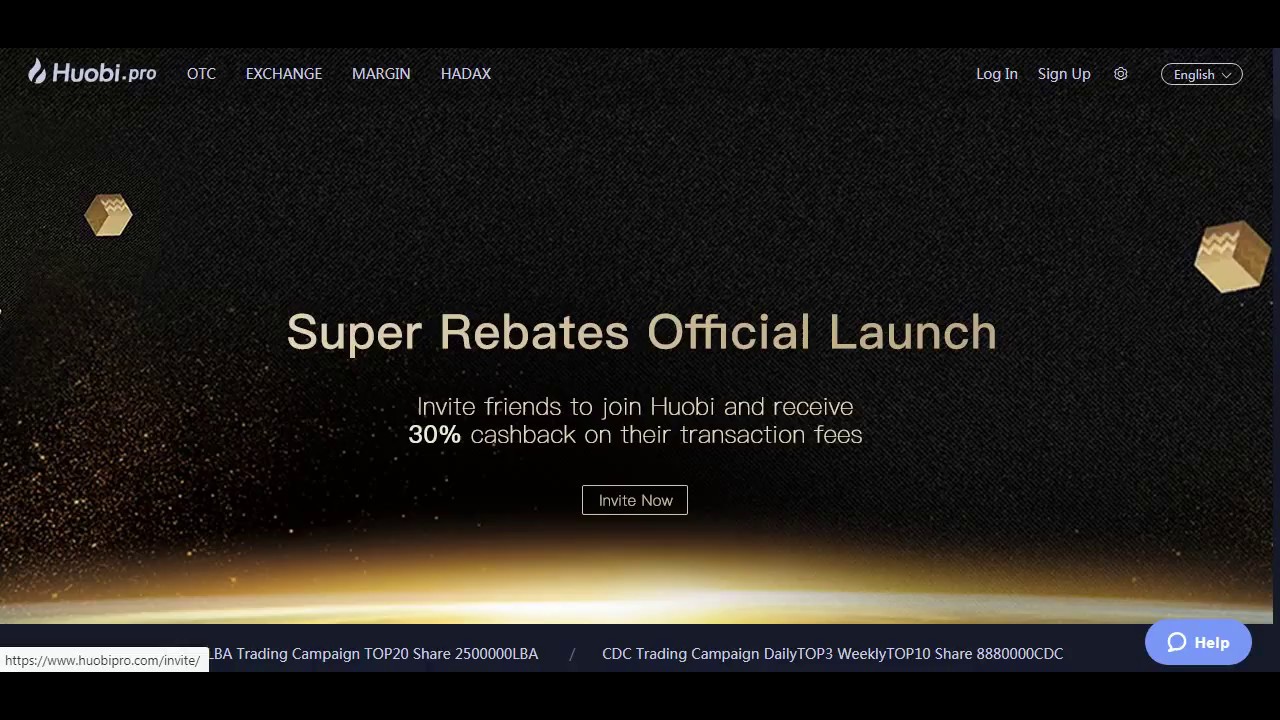Open the MARGIN trading menu
This screenshot has width=1280, height=720.
[381, 74]
